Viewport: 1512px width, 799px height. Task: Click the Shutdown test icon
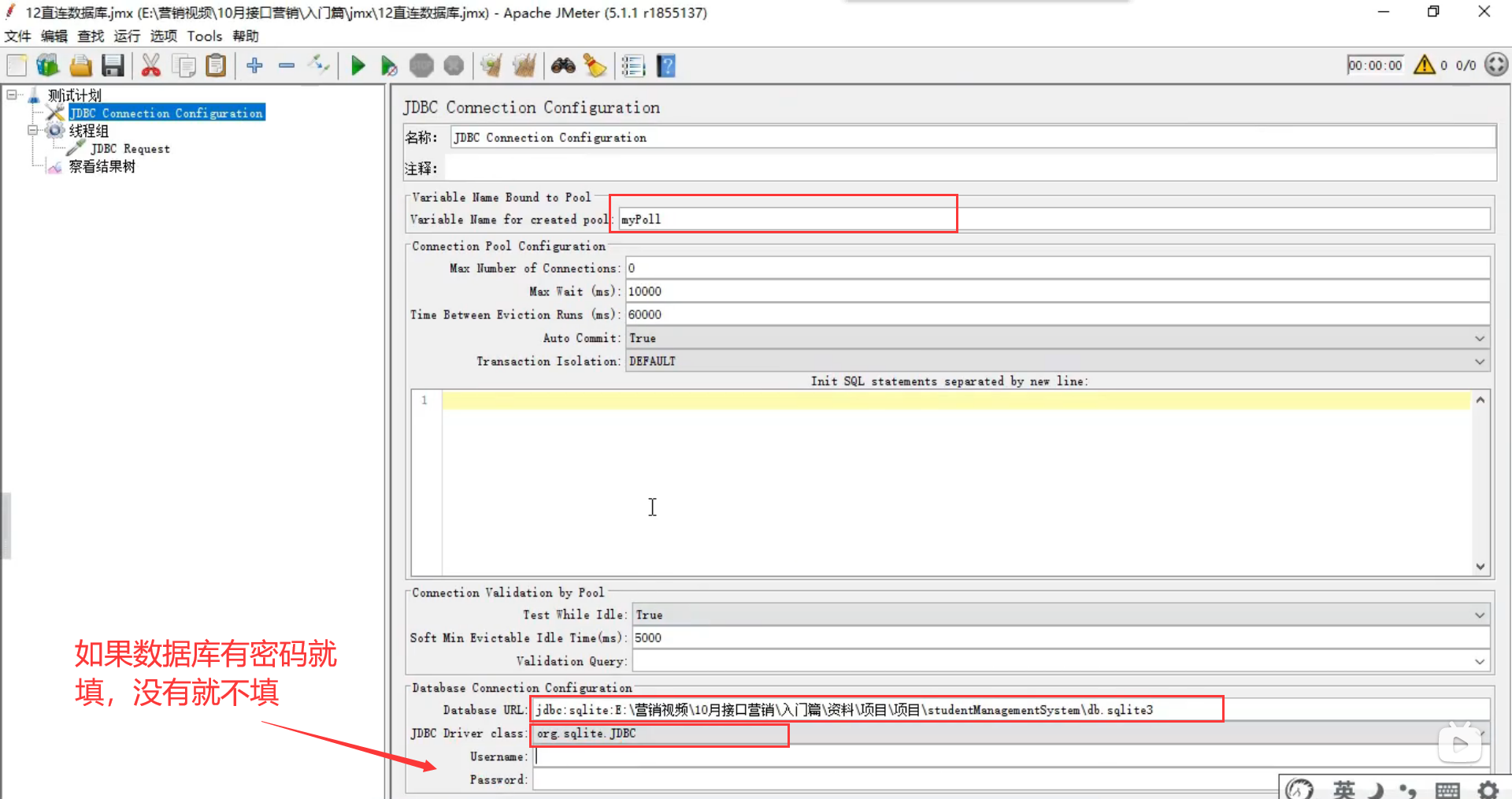tap(454, 65)
